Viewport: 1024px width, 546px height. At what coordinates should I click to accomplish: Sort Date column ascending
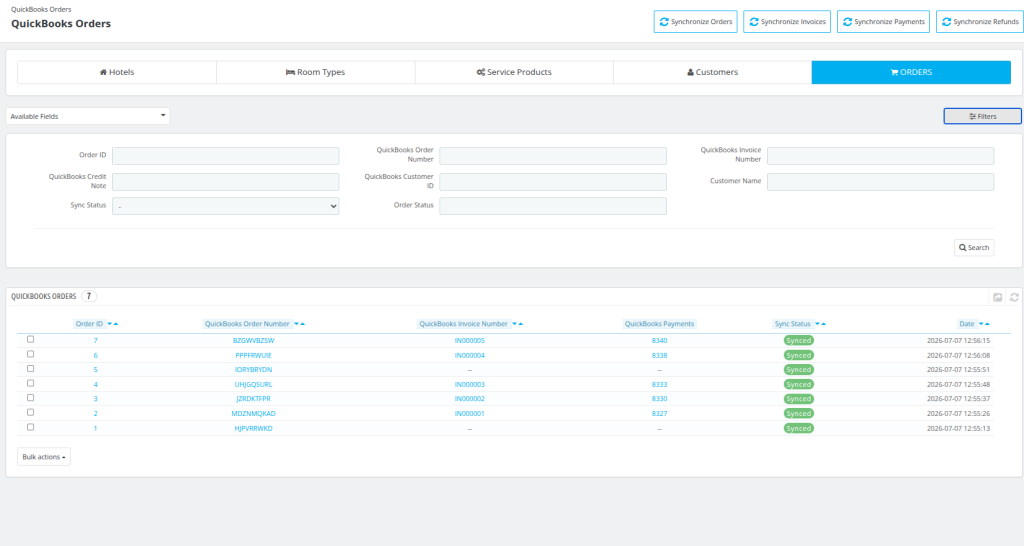point(987,324)
